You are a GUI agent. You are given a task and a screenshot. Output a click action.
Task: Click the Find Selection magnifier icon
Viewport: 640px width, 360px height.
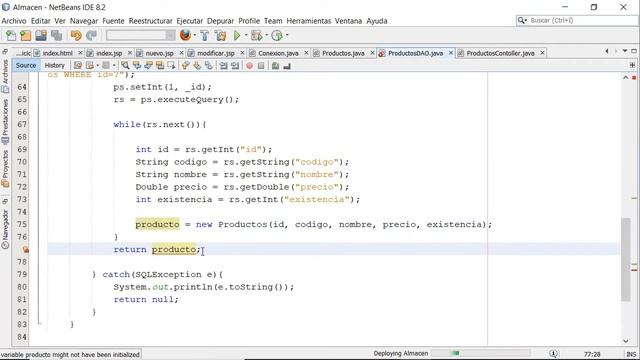pos(125,65)
